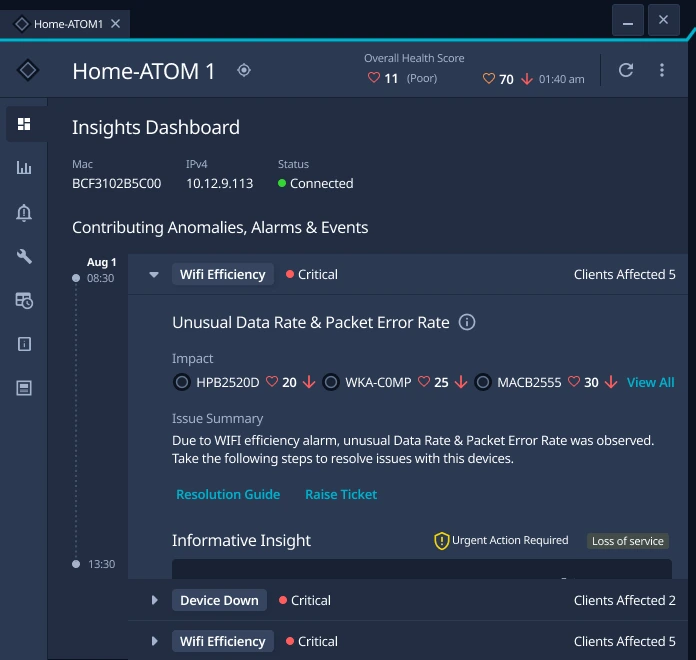
Task: Click the red down arrow beside 01:40 am
Action: tap(527, 79)
